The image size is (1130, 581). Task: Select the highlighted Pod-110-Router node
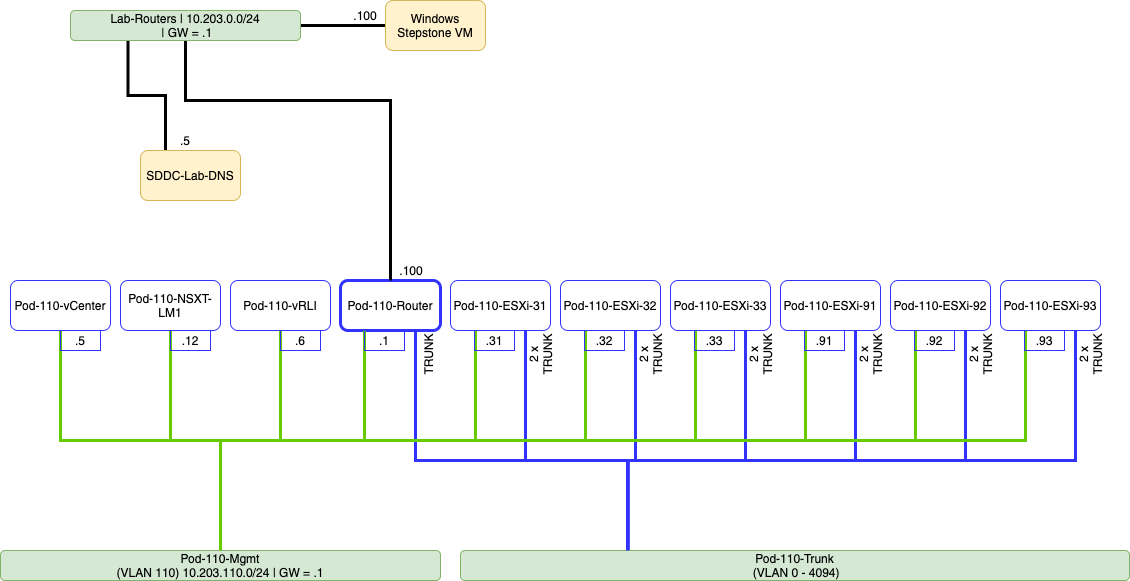(390, 305)
